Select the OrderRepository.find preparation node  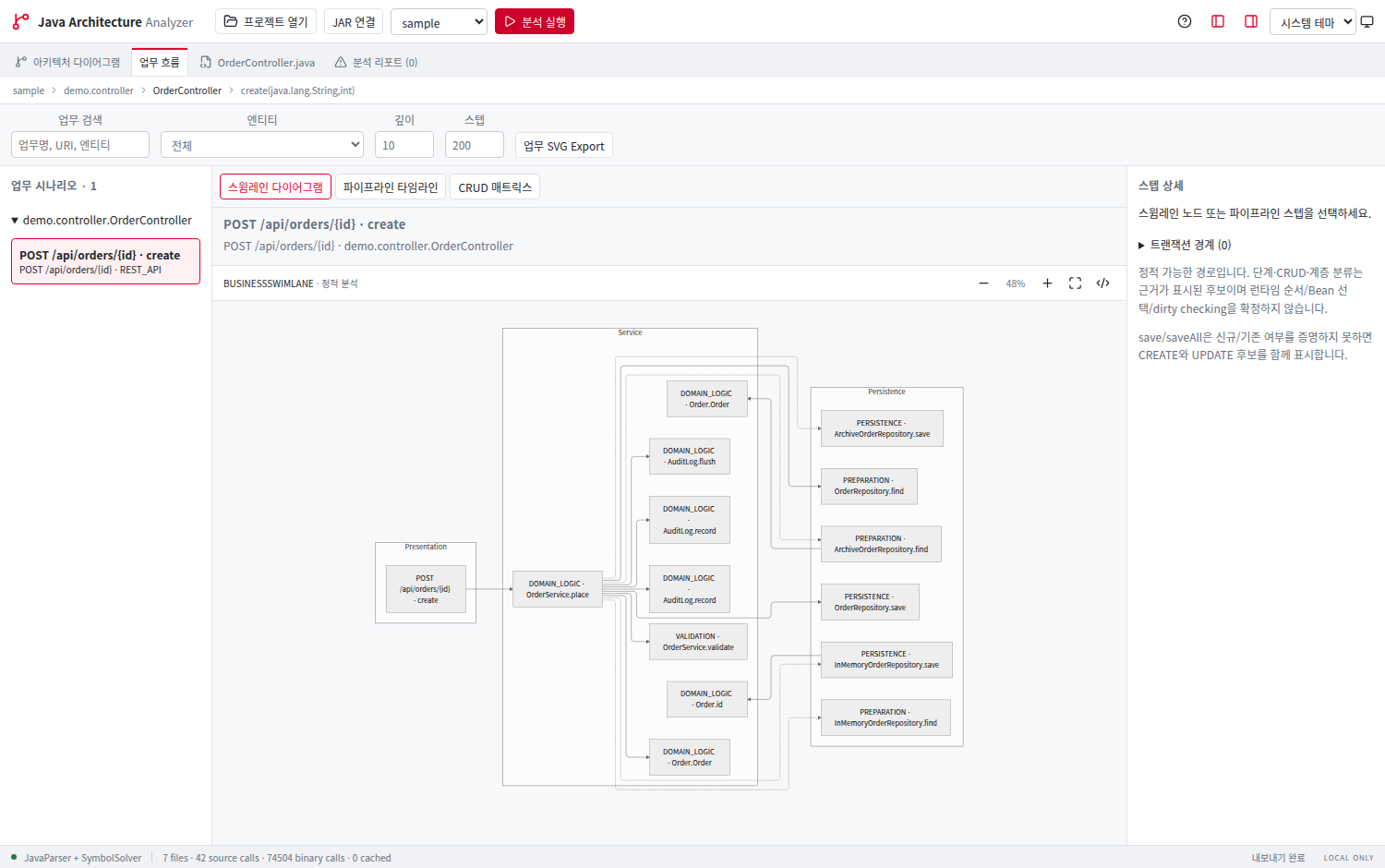869,486
